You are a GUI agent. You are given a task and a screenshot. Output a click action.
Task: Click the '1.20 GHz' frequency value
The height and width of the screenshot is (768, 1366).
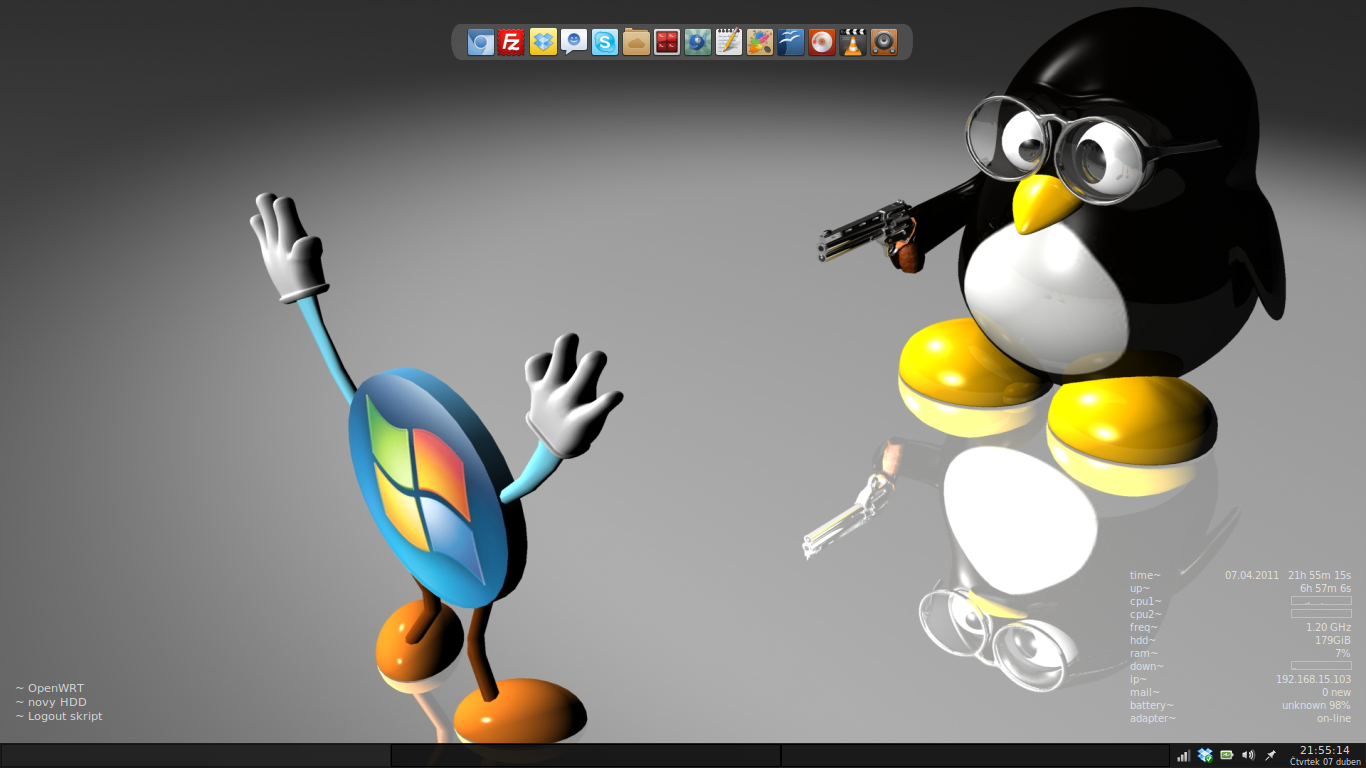[1328, 627]
